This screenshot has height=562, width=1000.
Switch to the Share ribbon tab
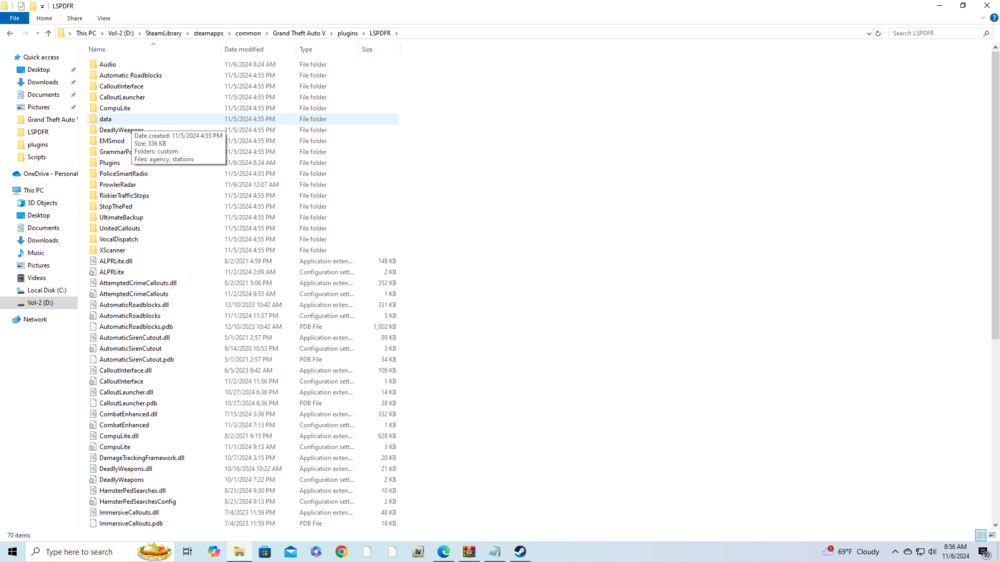tap(75, 18)
